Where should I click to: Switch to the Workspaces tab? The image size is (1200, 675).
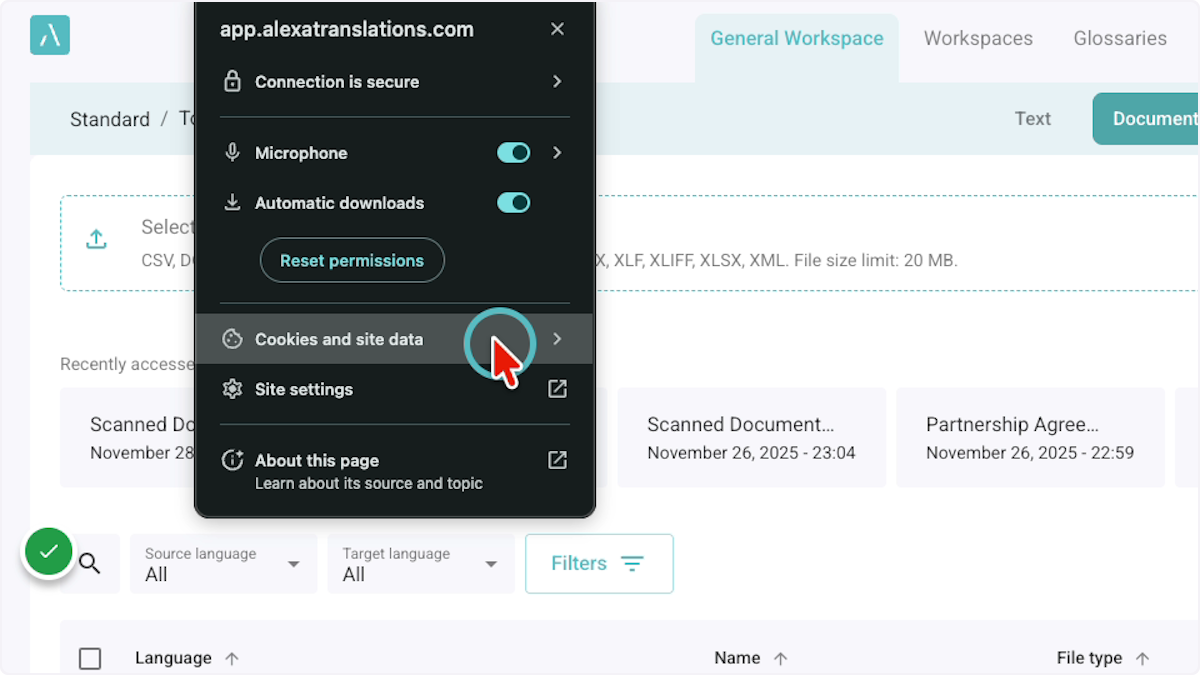[x=977, y=39]
